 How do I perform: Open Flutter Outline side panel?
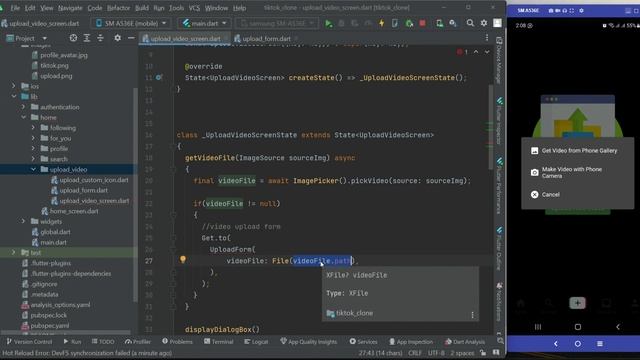(x=499, y=249)
